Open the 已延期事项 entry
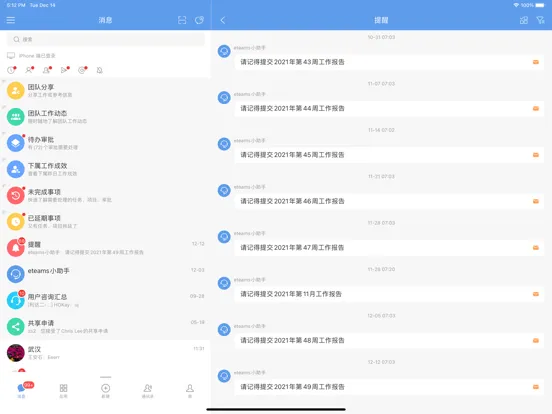552x414 pixels. pos(106,221)
